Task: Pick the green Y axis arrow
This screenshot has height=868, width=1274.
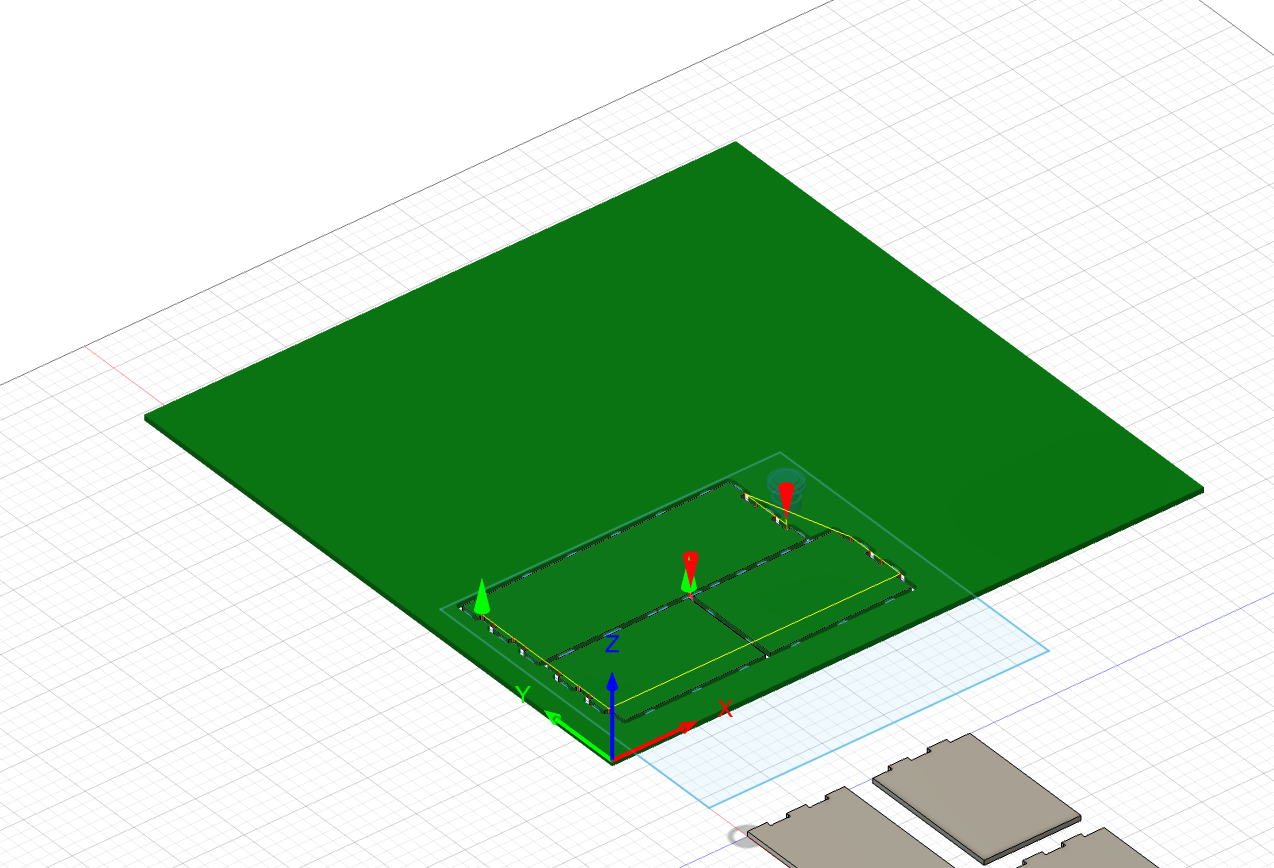Action: tap(572, 730)
